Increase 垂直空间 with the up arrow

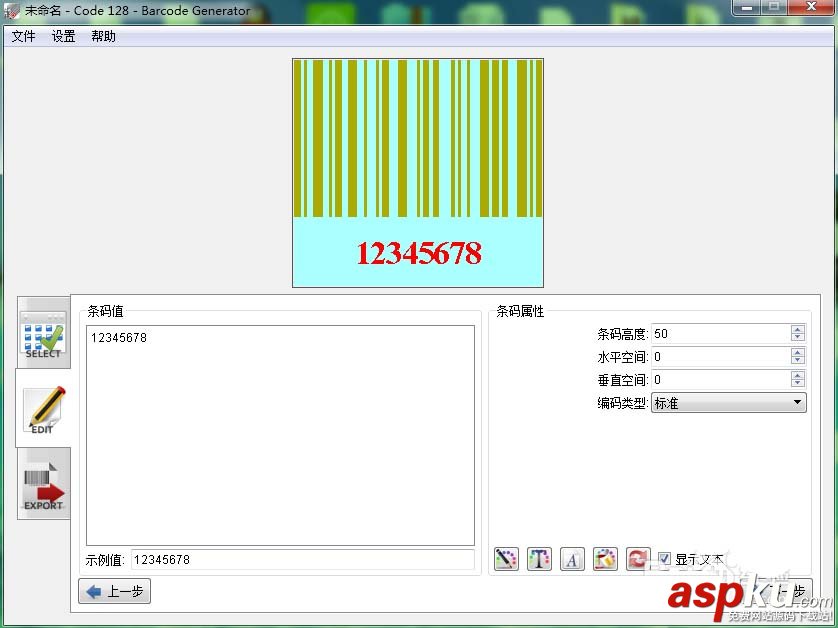click(x=797, y=375)
